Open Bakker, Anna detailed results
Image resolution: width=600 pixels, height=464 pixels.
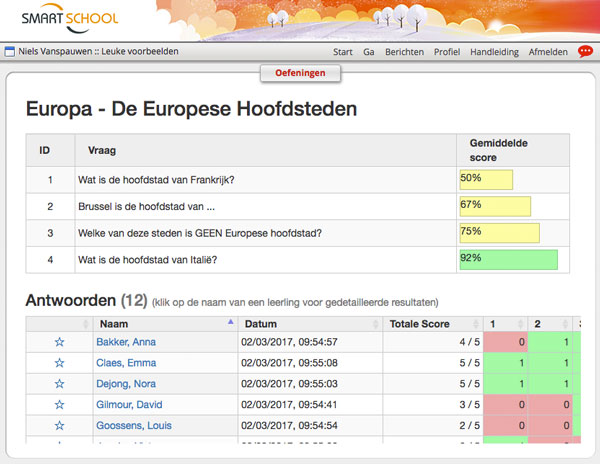125,342
